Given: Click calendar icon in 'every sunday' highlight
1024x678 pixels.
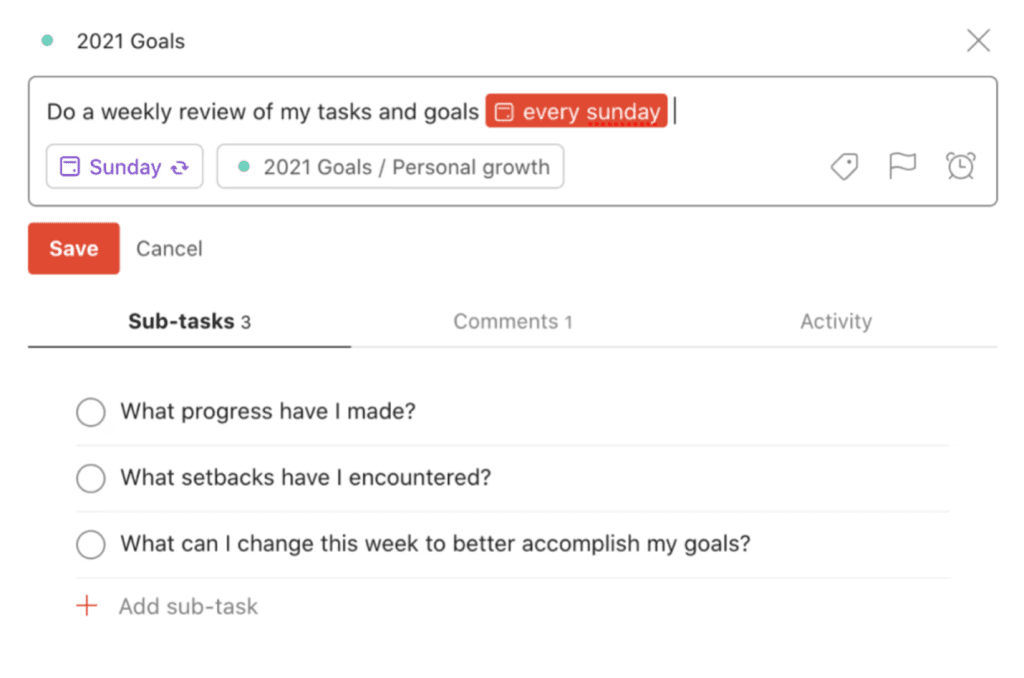Looking at the screenshot, I should [506, 112].
